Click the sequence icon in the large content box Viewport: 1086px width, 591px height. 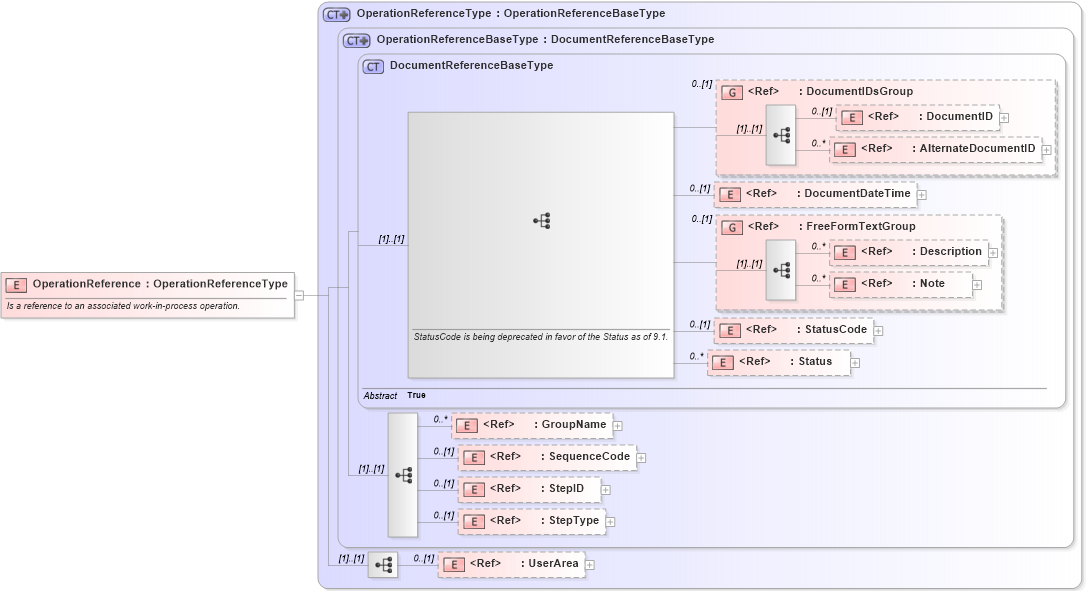tap(541, 221)
